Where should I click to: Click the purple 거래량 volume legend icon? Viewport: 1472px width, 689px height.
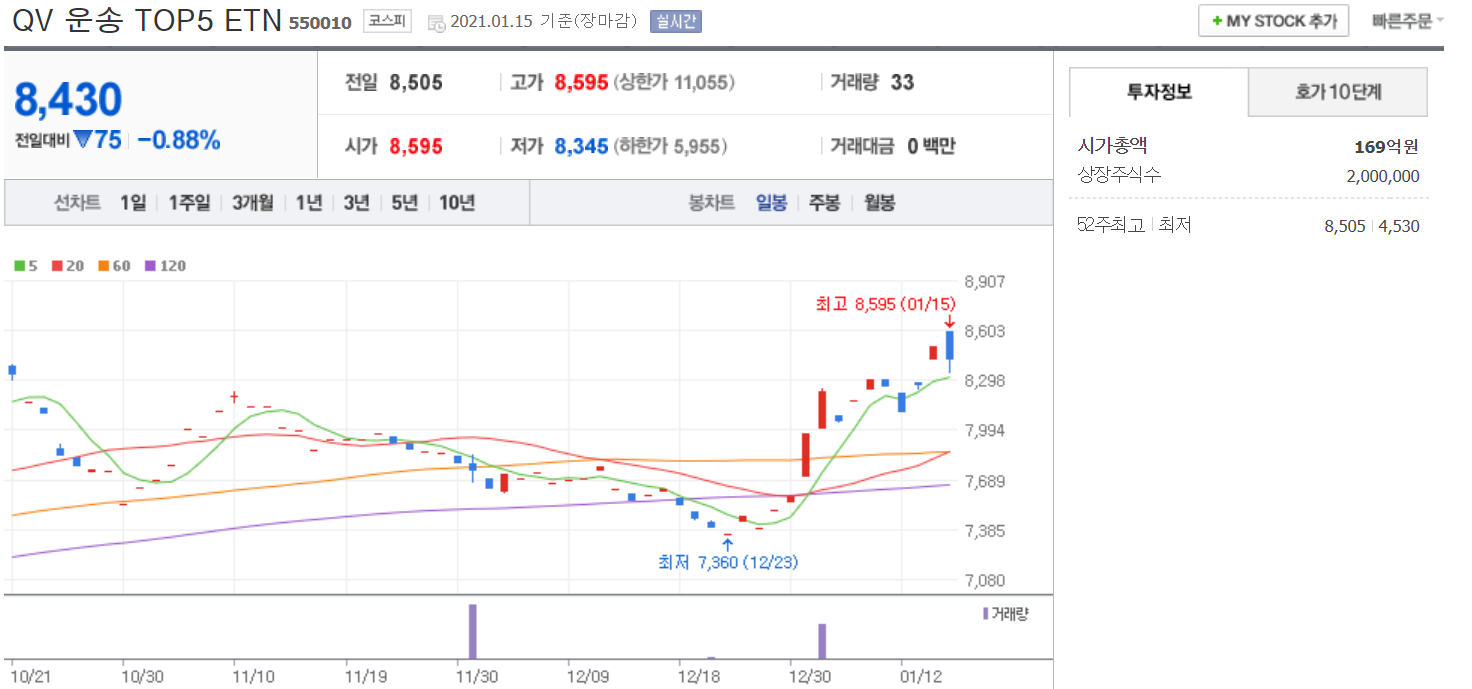click(x=985, y=613)
